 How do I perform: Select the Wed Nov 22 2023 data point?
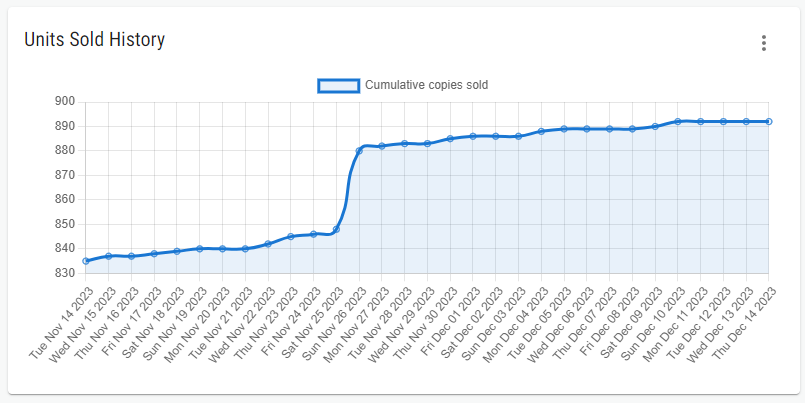268,244
